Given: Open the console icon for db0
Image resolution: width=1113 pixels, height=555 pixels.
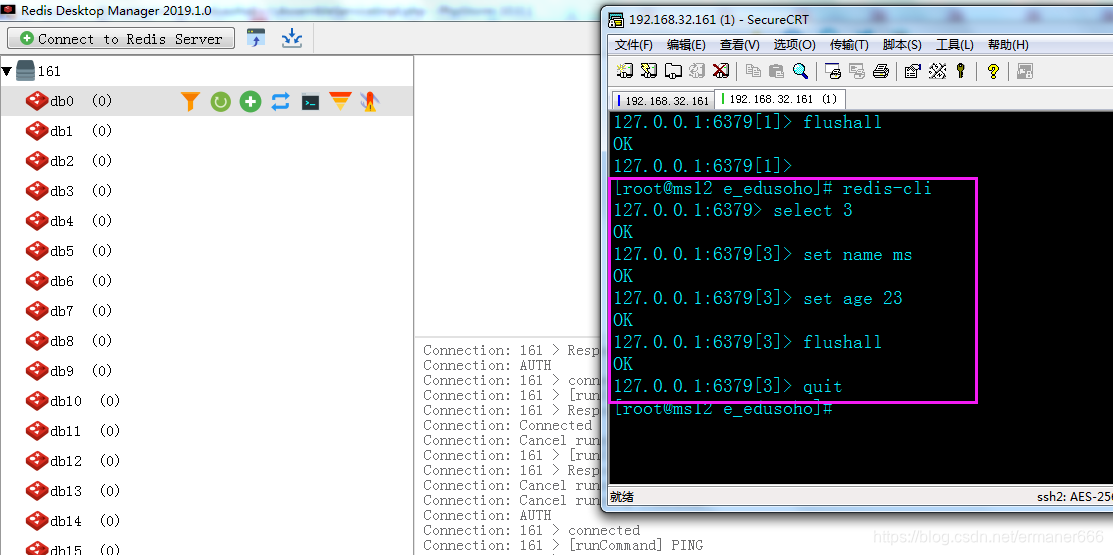Looking at the screenshot, I should pyautogui.click(x=310, y=102).
